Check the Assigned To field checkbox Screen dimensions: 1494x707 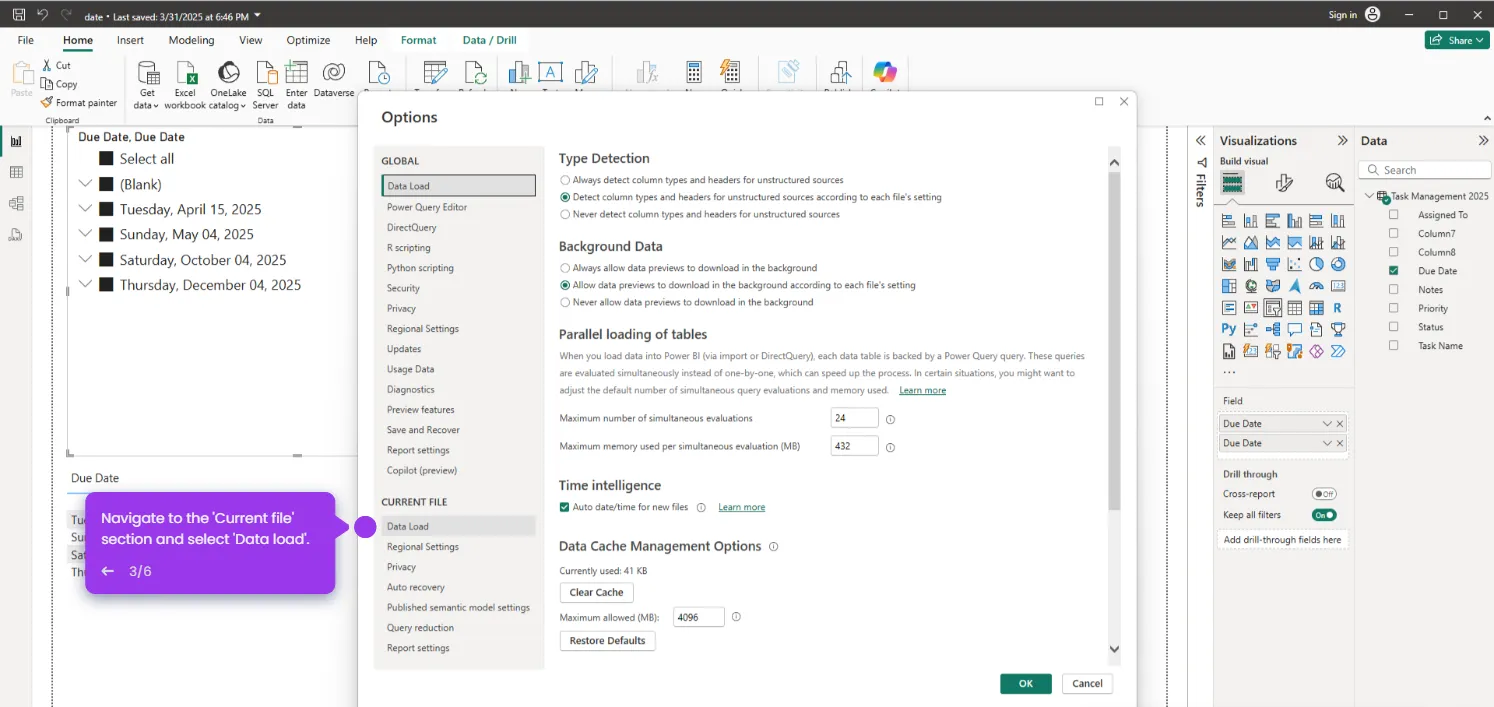click(1394, 215)
